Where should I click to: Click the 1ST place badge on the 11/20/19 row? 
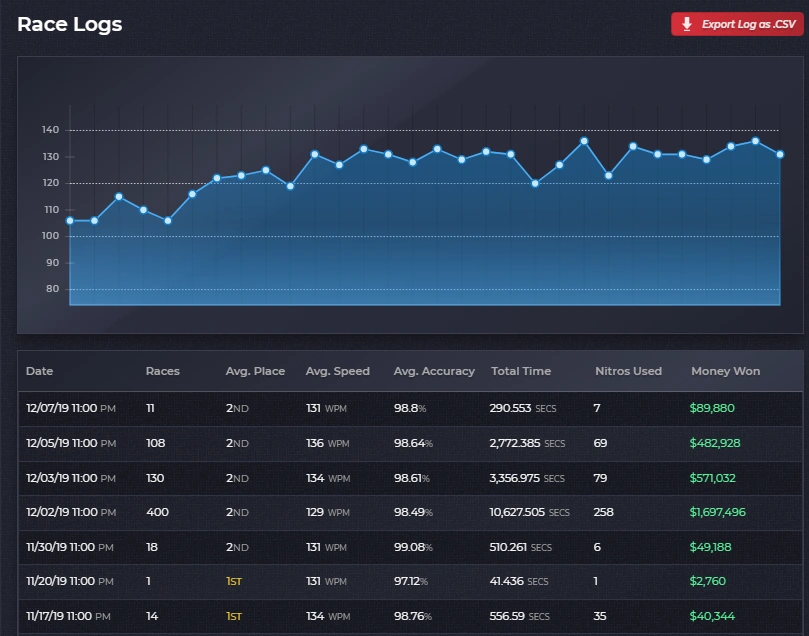click(x=234, y=582)
